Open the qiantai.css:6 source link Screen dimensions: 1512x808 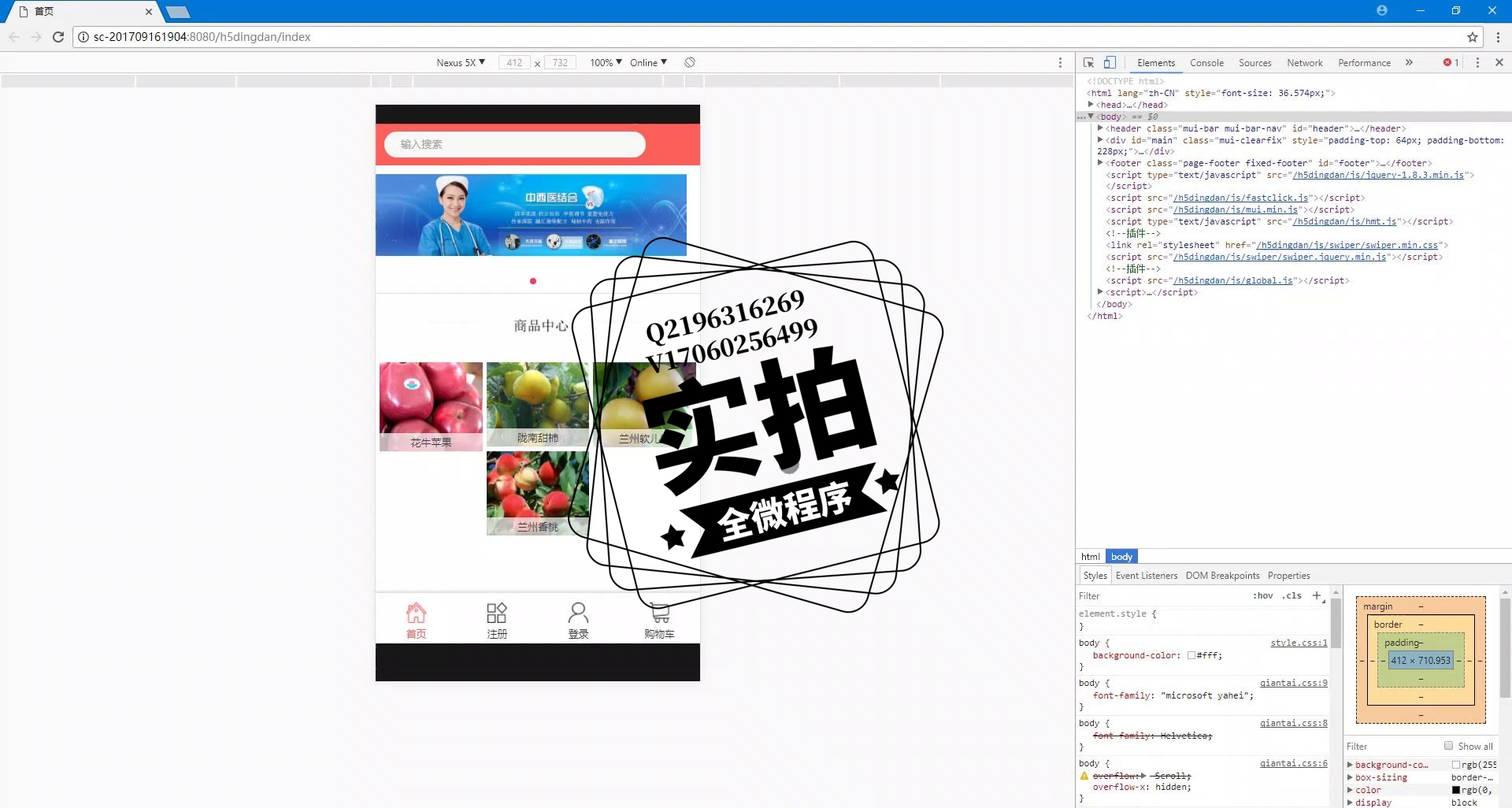[1293, 763]
